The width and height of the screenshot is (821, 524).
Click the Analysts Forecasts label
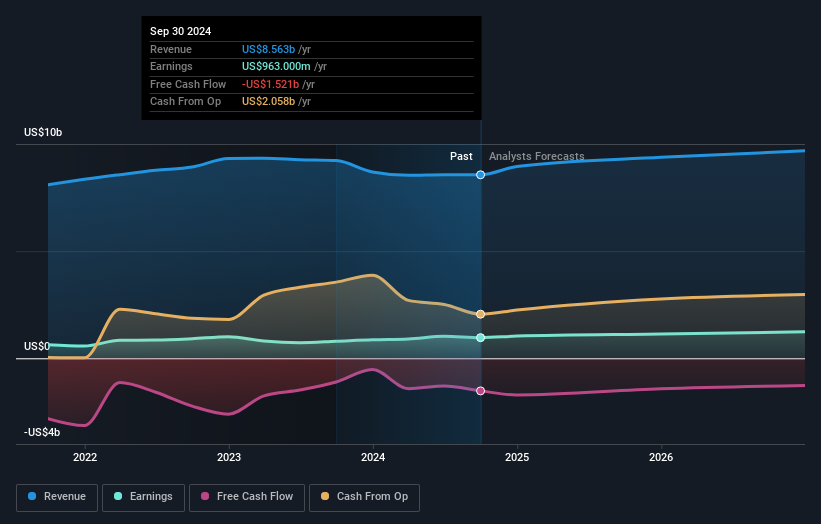pyautogui.click(x=537, y=156)
